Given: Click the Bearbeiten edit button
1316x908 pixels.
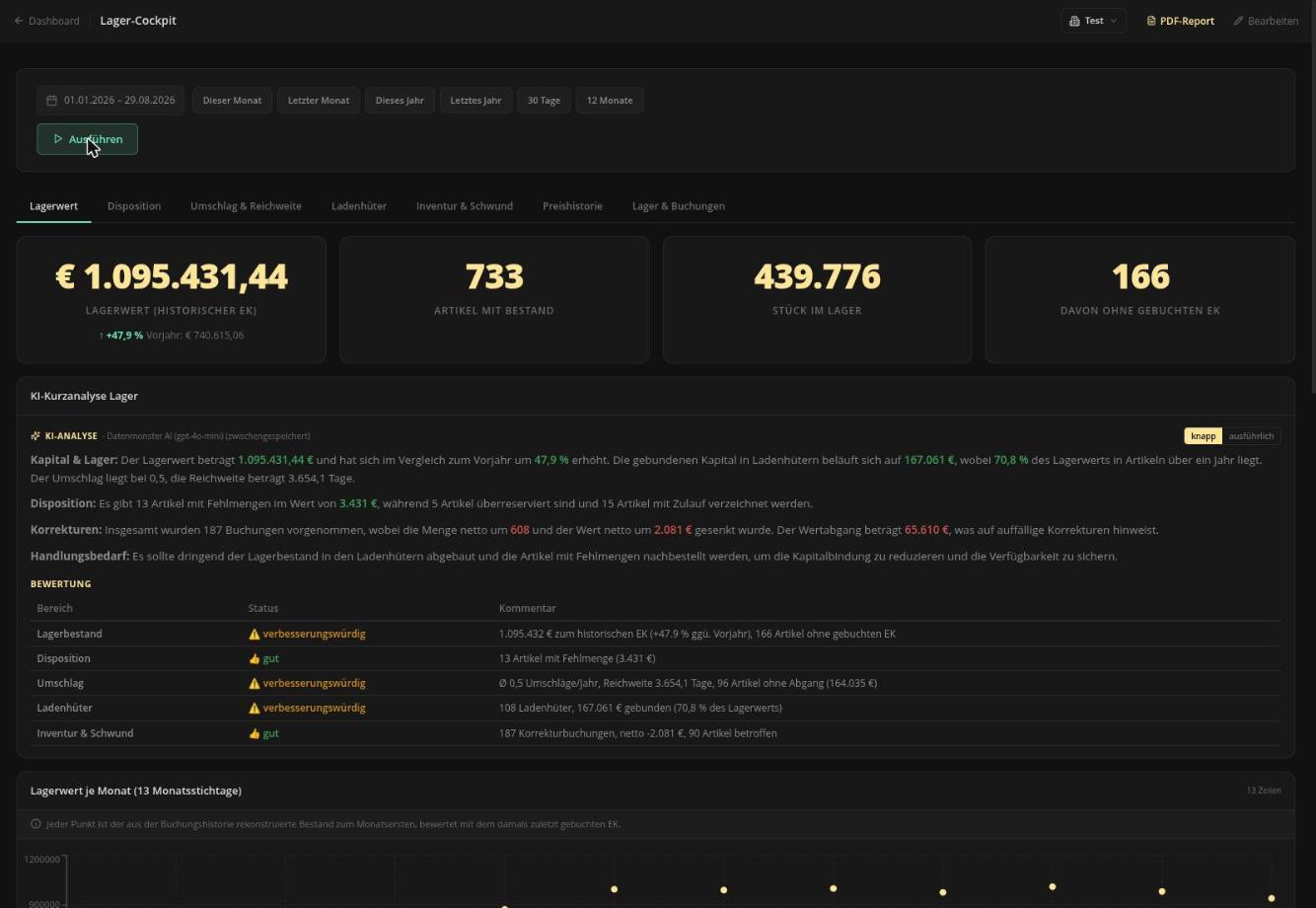Looking at the screenshot, I should pyautogui.click(x=1266, y=21).
